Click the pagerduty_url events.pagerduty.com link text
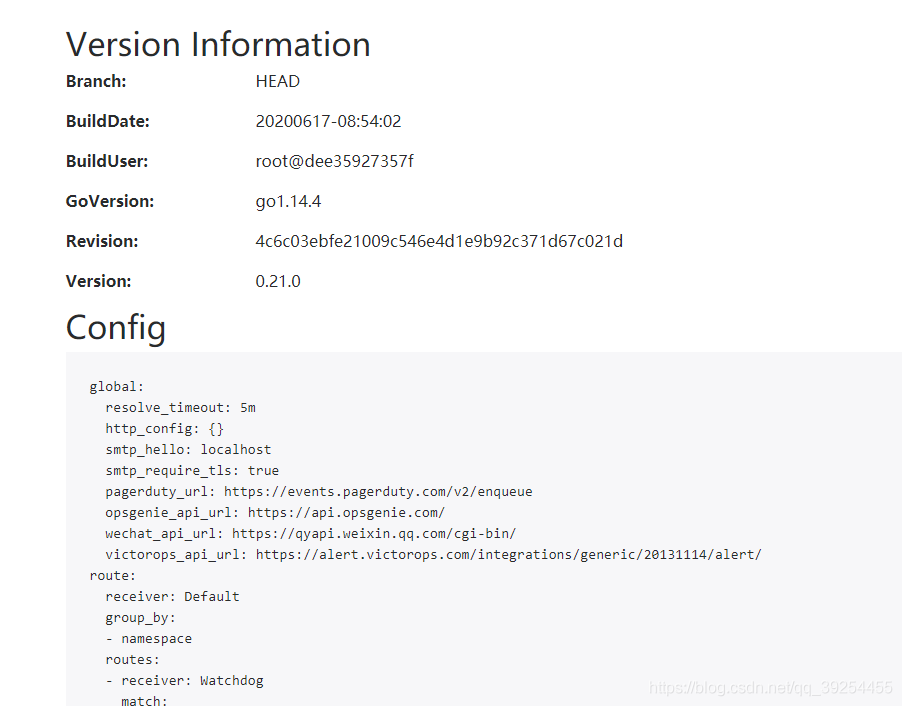 [378, 491]
